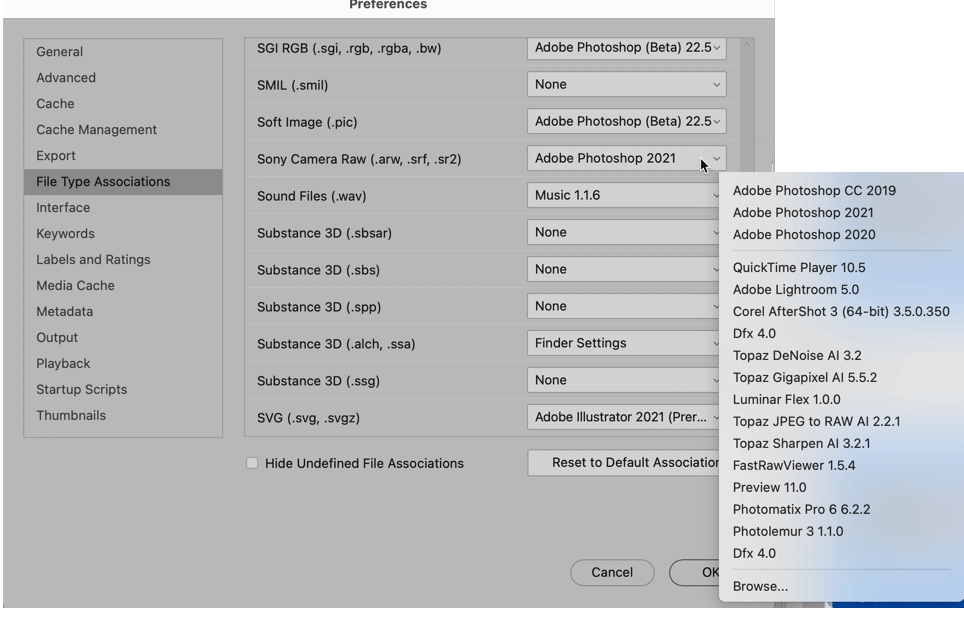Open the SVG file association dropdown

[626, 417]
